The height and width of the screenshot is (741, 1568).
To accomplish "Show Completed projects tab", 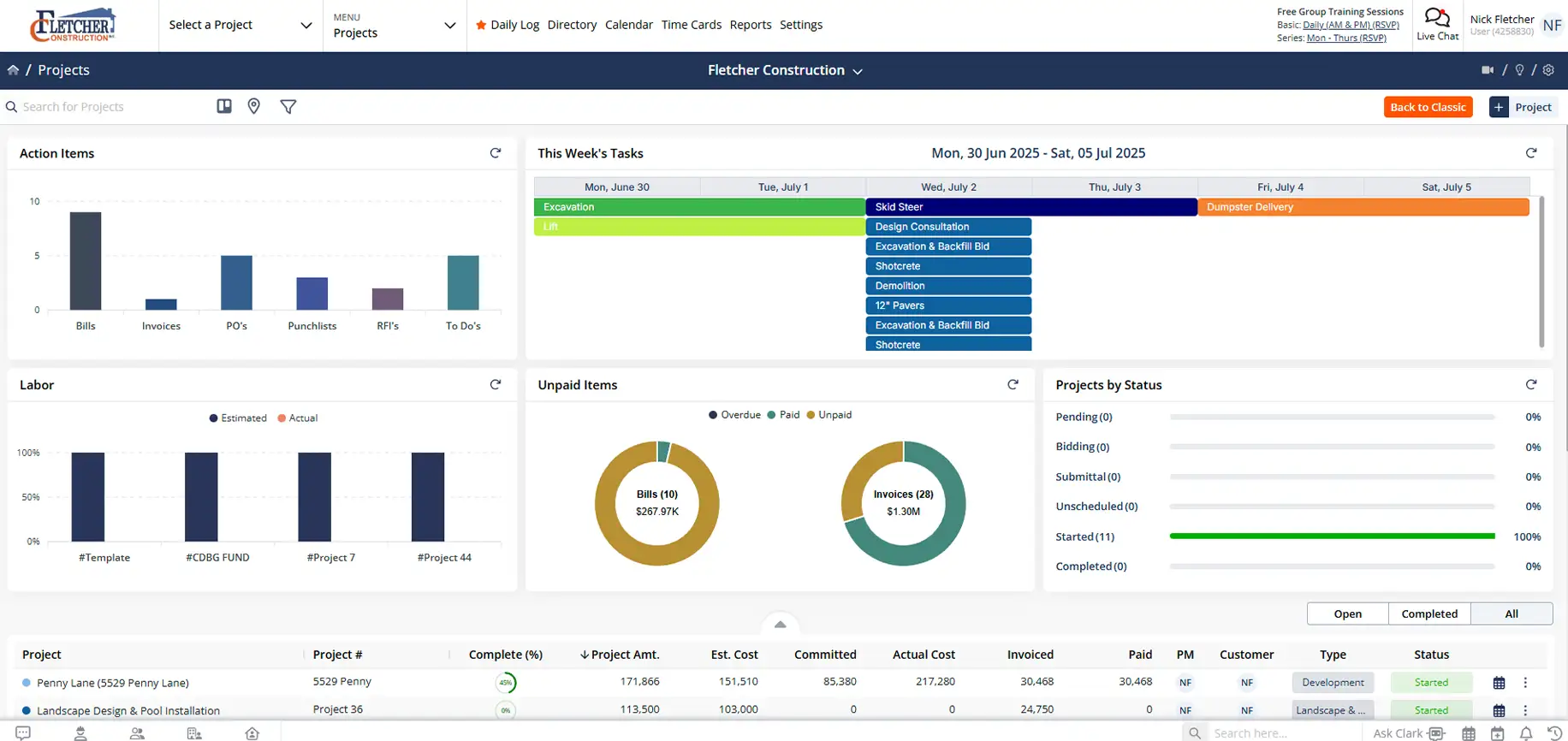I will point(1429,614).
